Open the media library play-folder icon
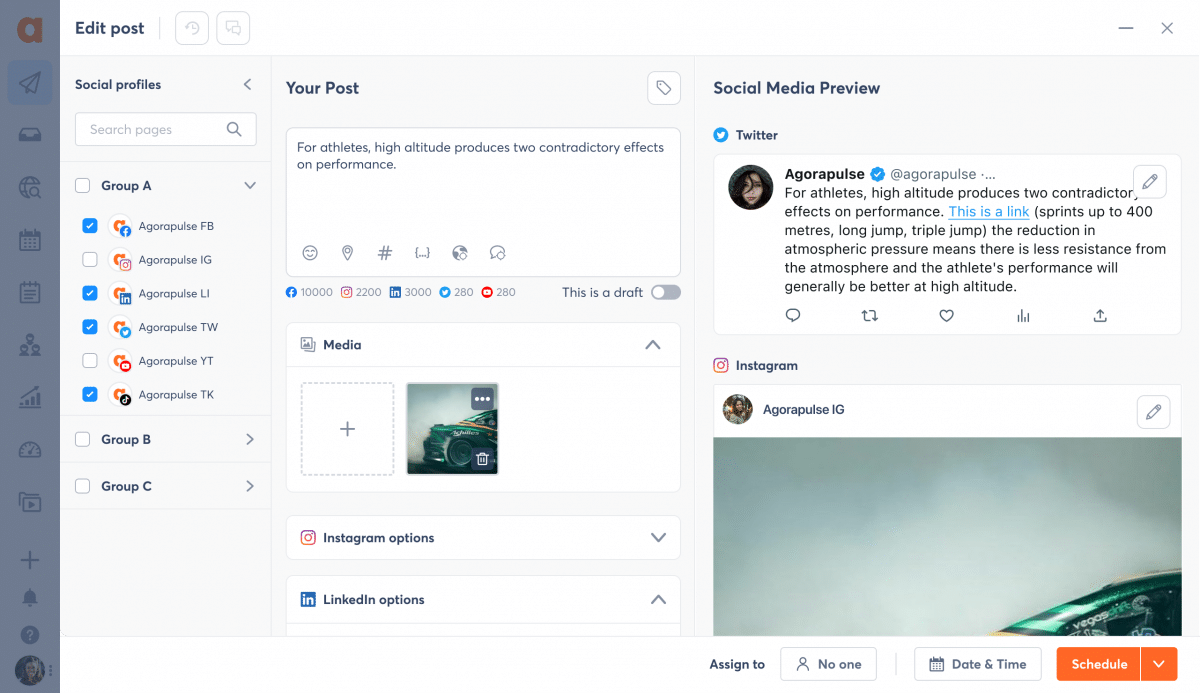The image size is (1200, 693). click(30, 503)
